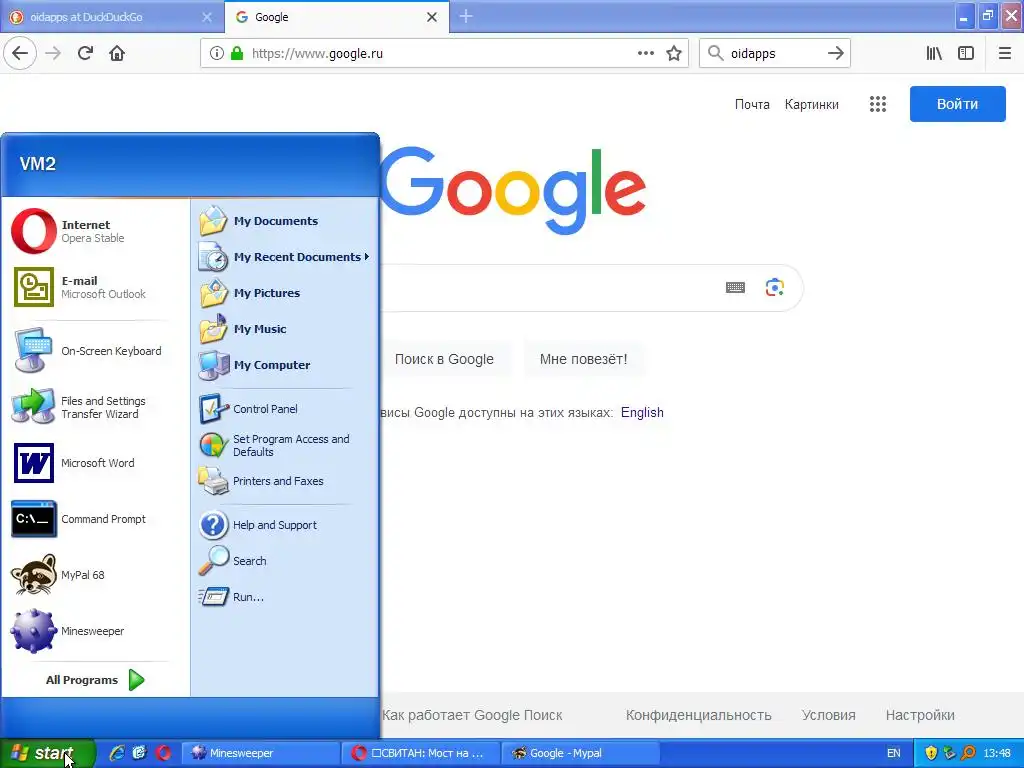Start Files and Settings Transfer Wizard
The width and height of the screenshot is (1024, 768).
point(95,407)
